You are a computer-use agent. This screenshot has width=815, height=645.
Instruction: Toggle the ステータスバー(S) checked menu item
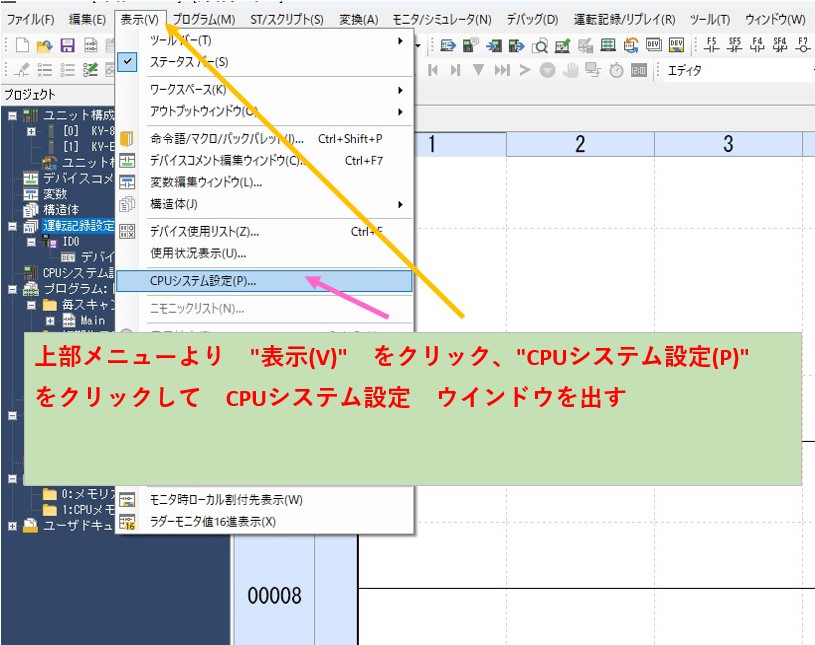[x=189, y=62]
